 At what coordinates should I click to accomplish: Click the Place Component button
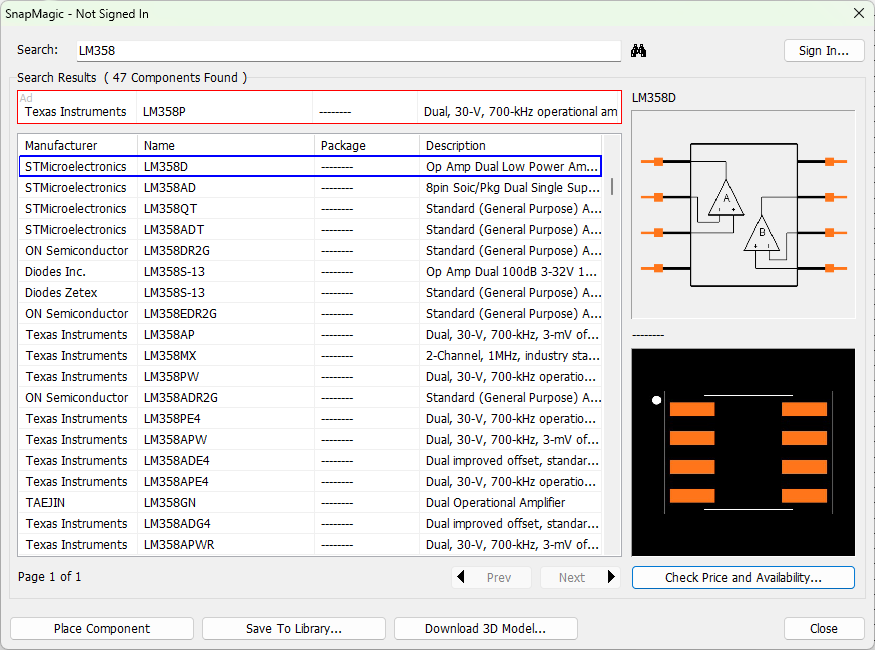click(102, 629)
